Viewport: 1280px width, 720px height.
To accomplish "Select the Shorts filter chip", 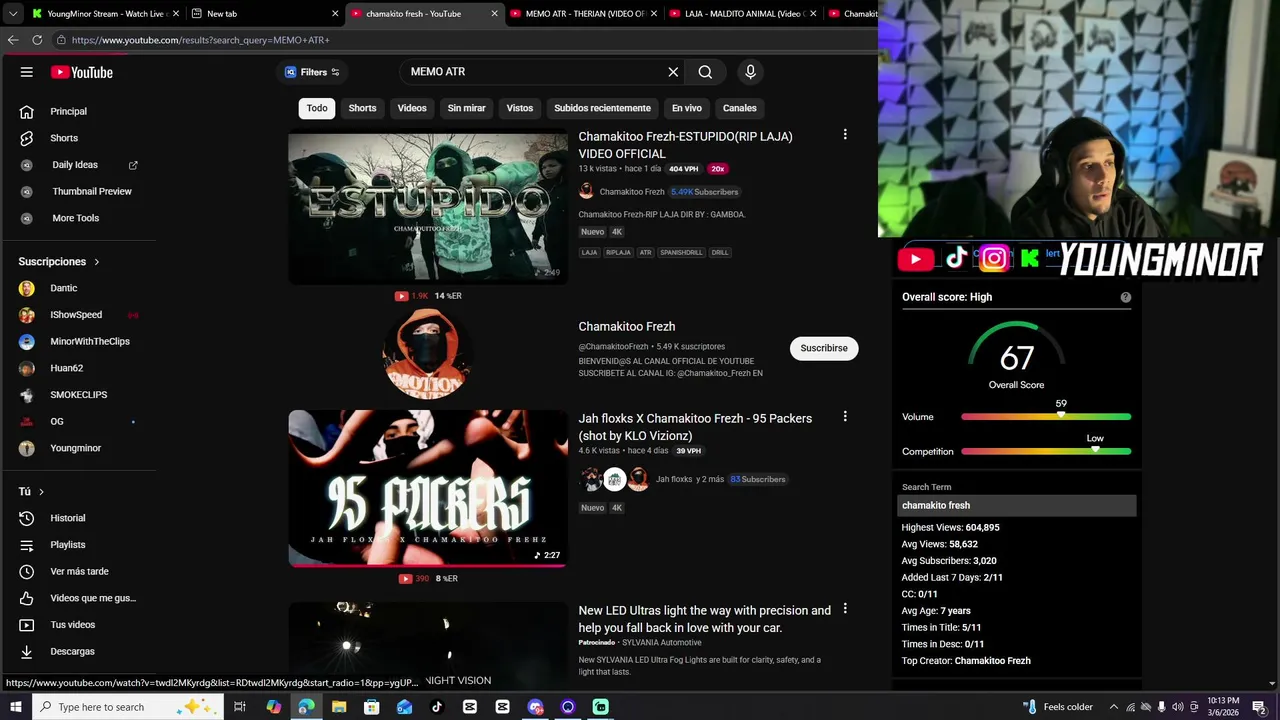I will 362,108.
